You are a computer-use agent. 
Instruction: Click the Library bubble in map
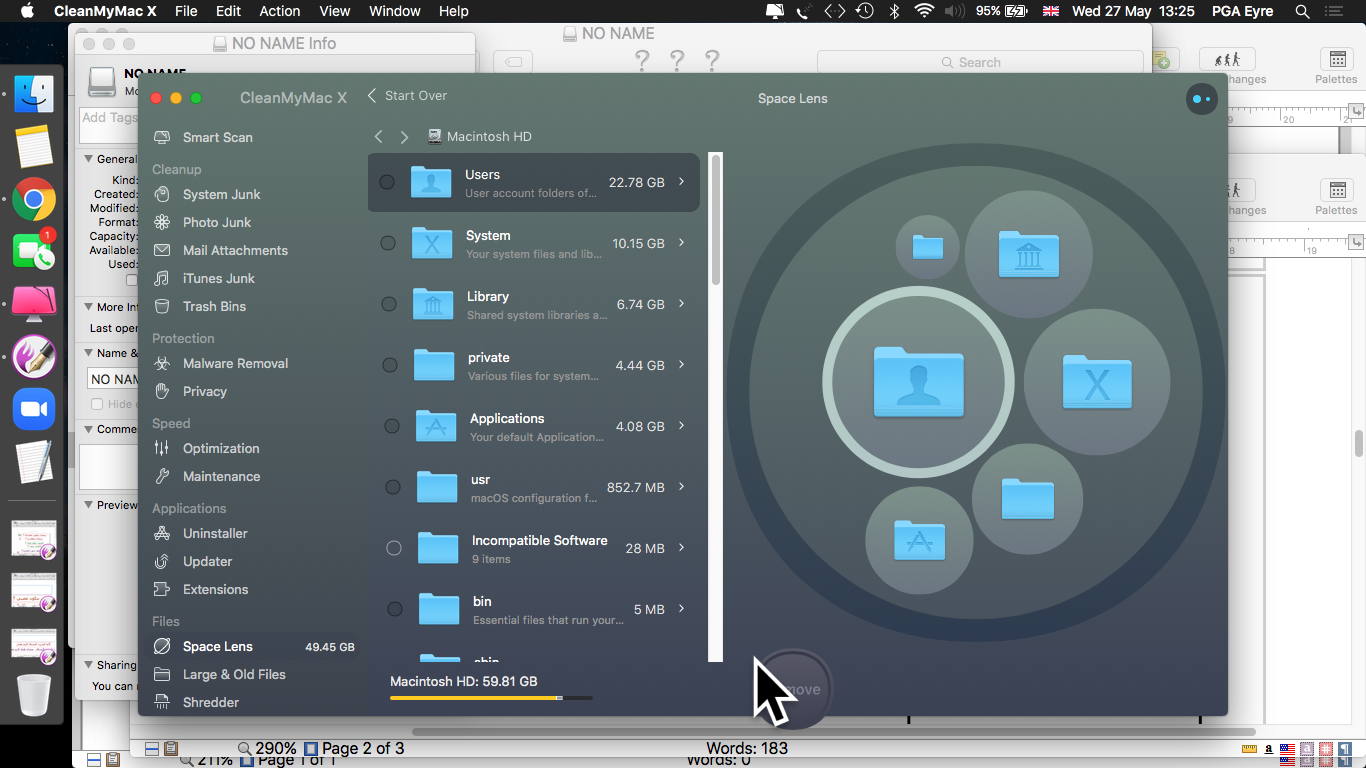1028,254
